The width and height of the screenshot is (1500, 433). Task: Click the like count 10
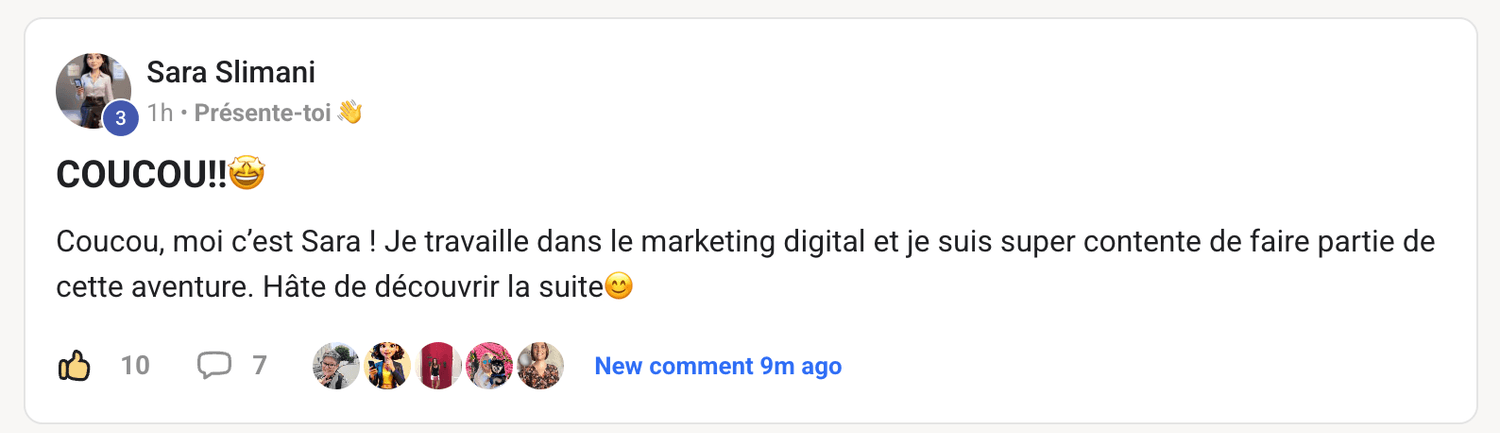[x=135, y=366]
